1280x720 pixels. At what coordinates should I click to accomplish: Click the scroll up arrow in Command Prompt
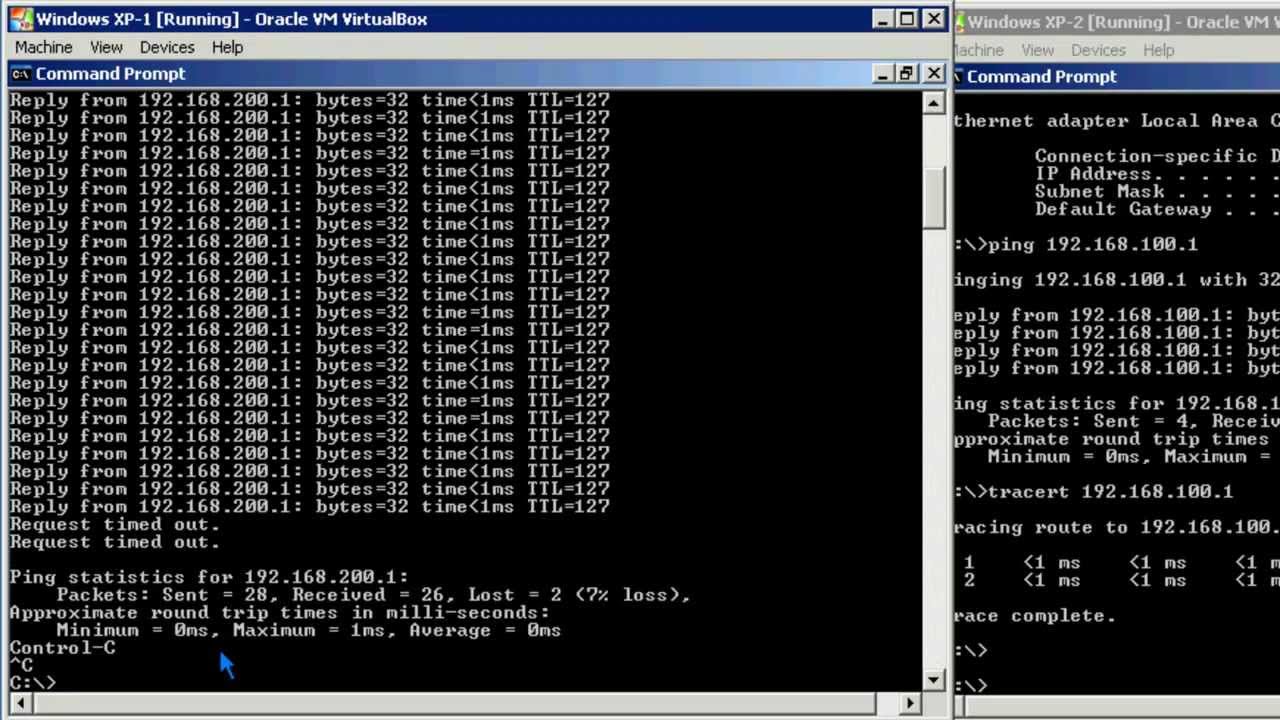[933, 103]
